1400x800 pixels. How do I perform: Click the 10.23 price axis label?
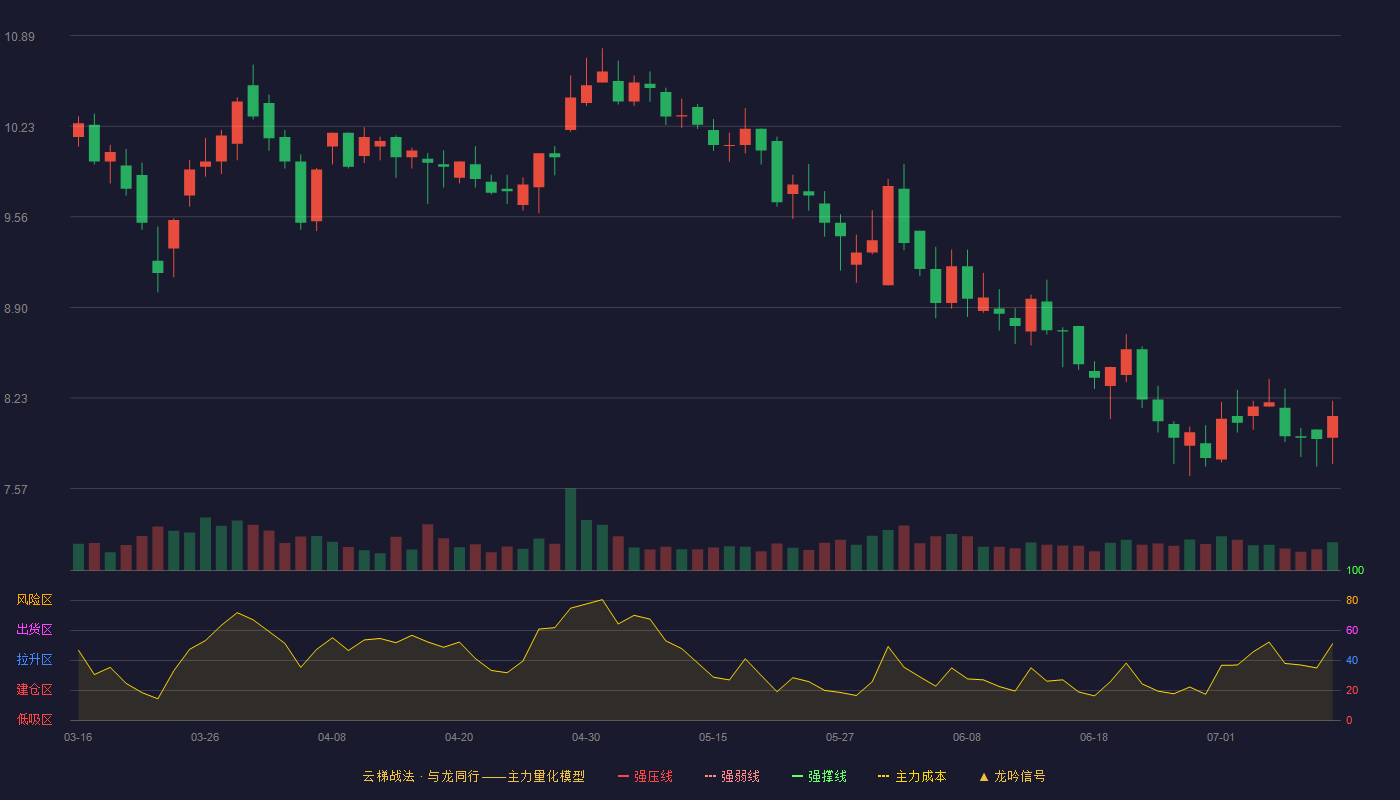(x=19, y=128)
